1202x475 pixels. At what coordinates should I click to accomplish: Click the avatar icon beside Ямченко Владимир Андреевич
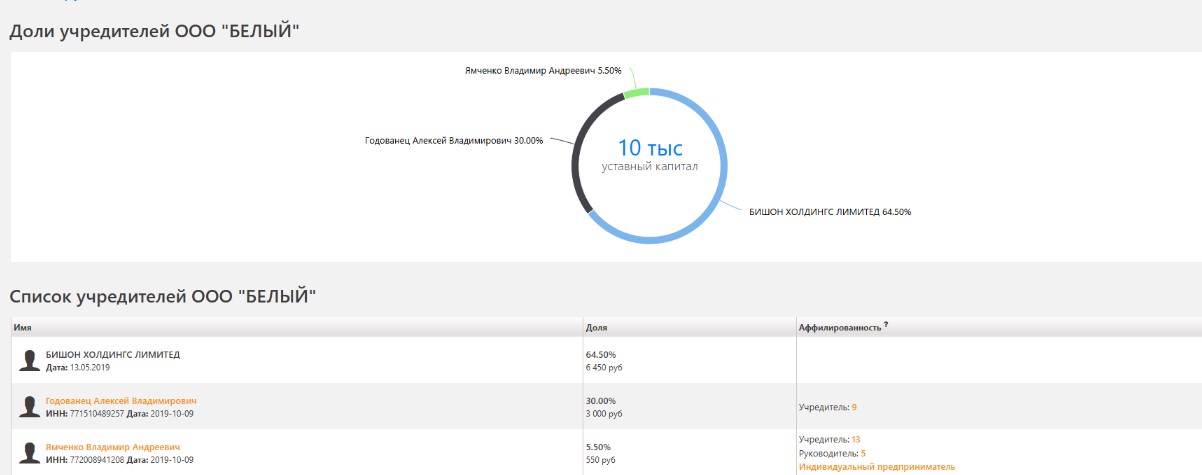click(x=30, y=452)
